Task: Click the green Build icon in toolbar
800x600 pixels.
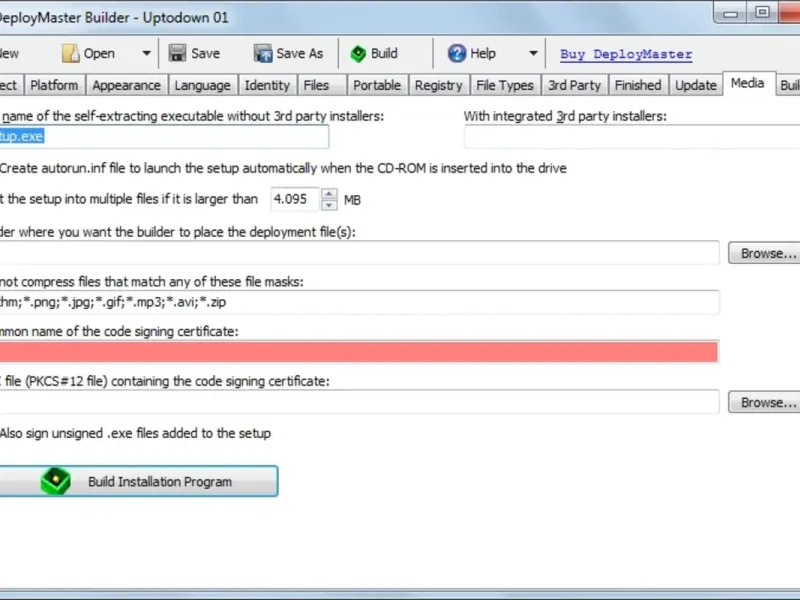Action: pos(358,54)
